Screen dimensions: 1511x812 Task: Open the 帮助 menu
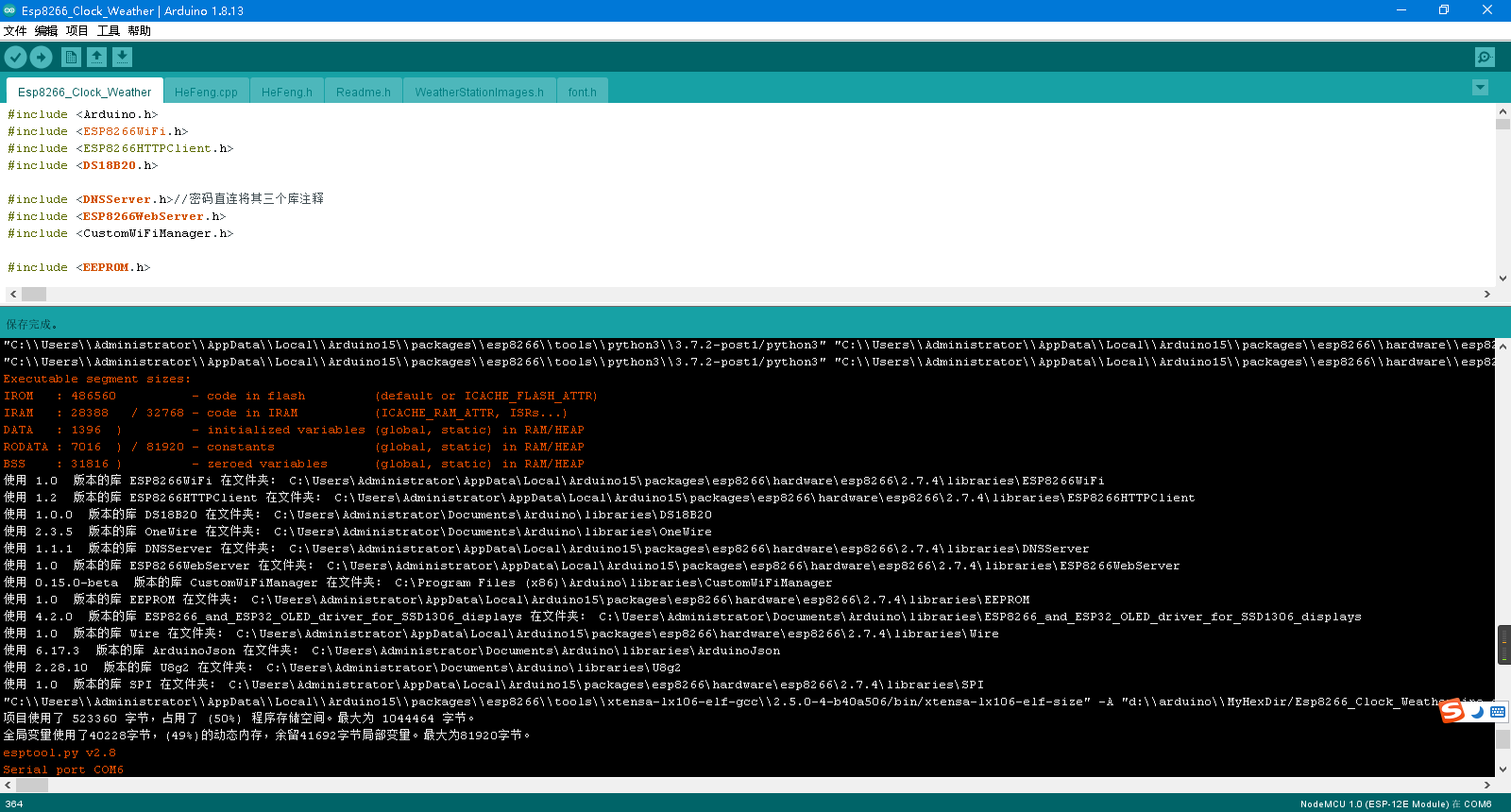(x=140, y=30)
